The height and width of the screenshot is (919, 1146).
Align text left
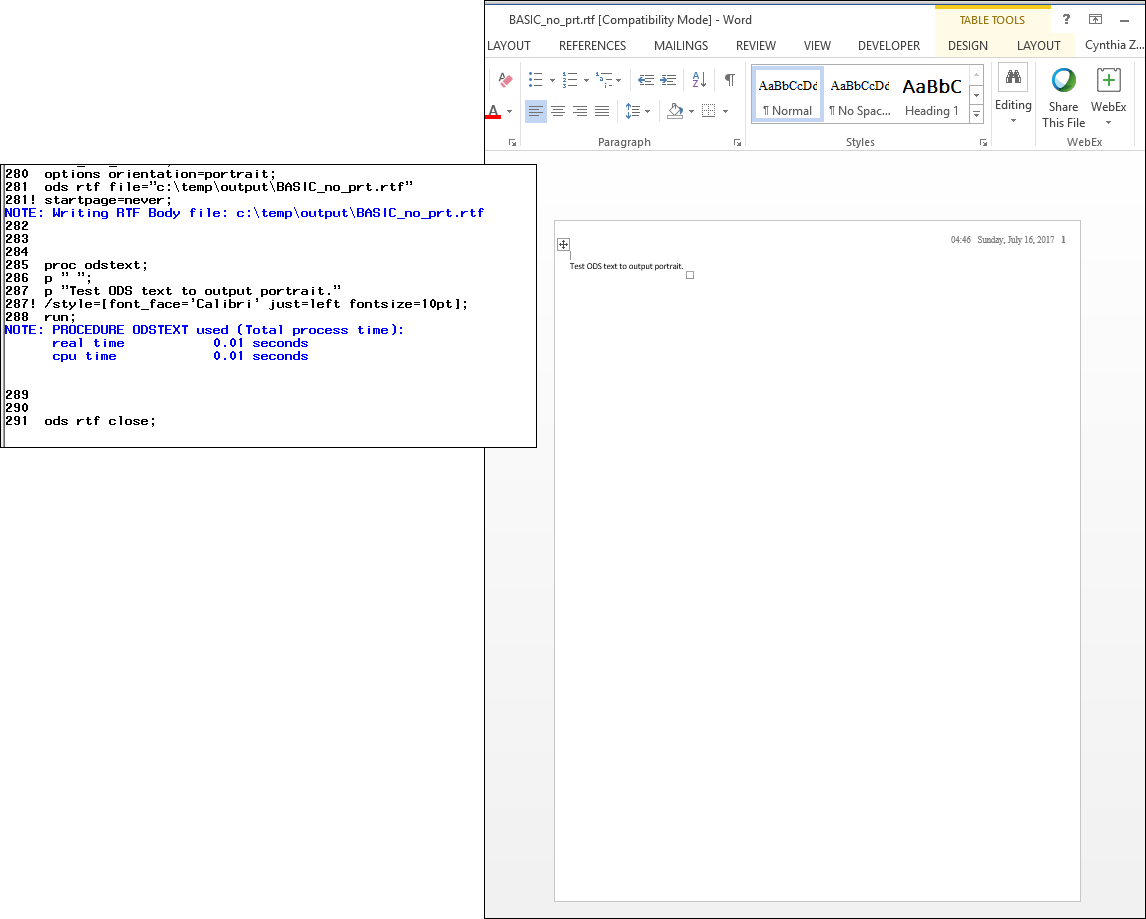(x=536, y=111)
